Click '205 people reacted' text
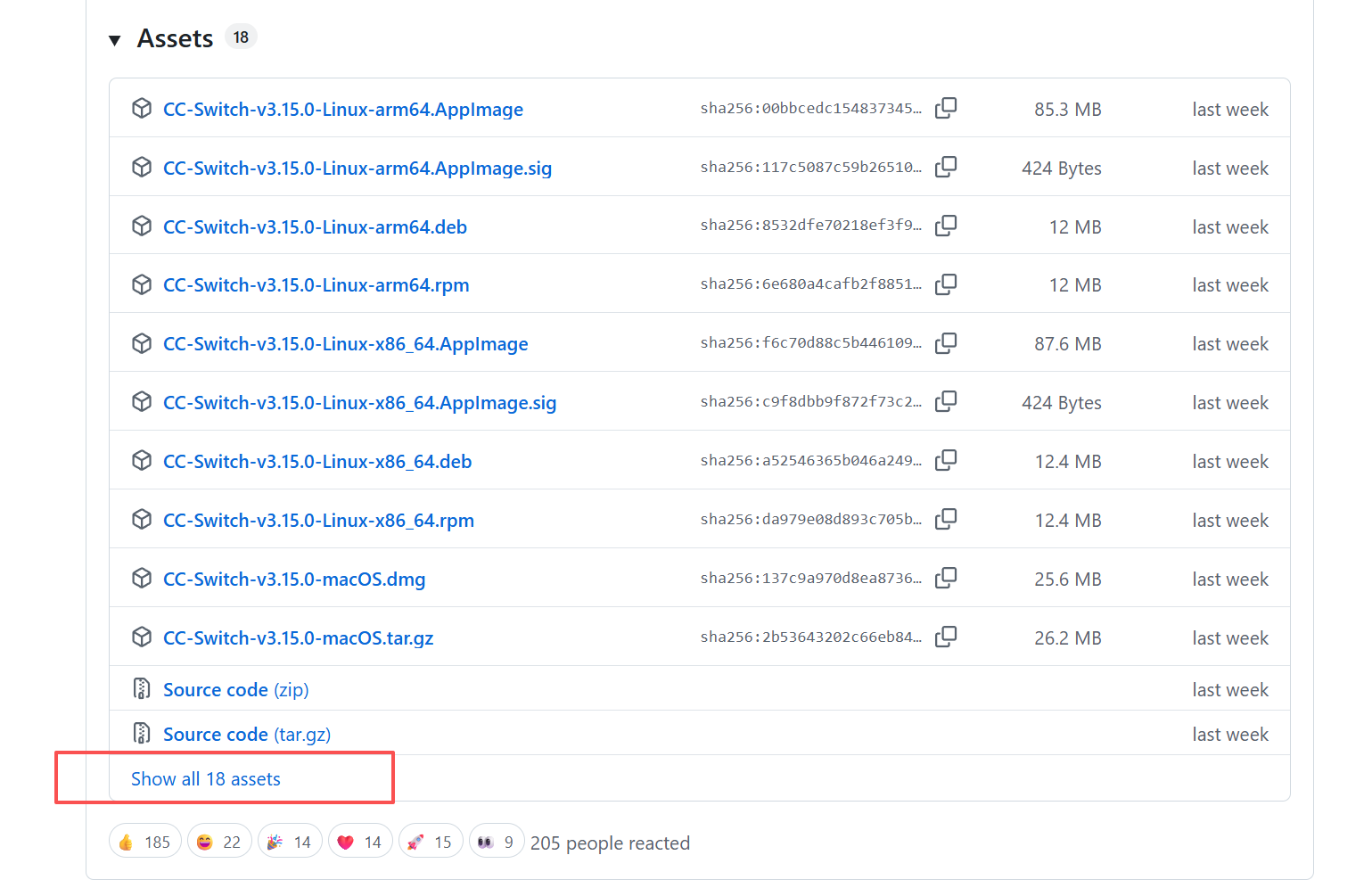 coord(610,843)
